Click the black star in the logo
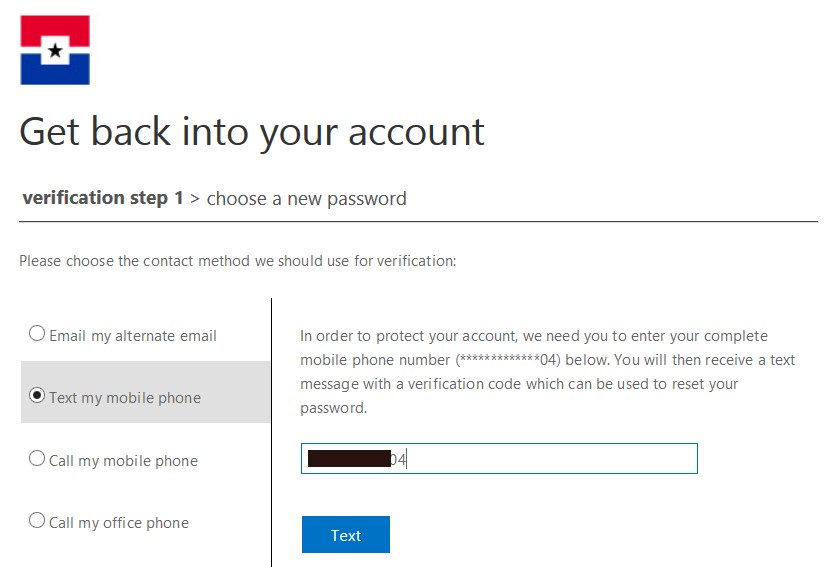834x567 pixels. pyautogui.click(x=56, y=49)
